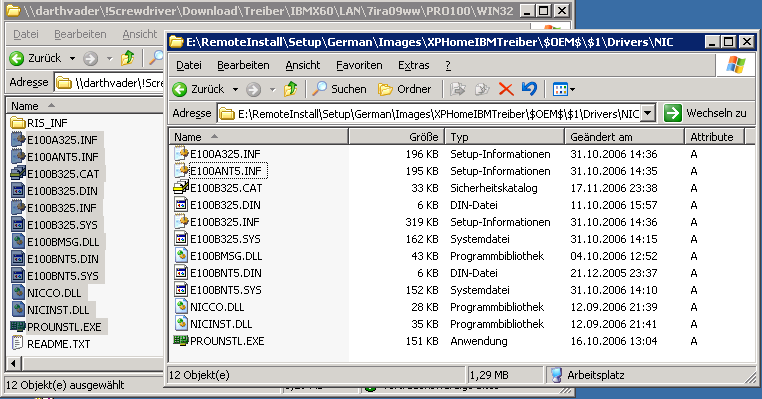Click Anwendung type cell
This screenshot has height=399, width=762.
[479, 341]
